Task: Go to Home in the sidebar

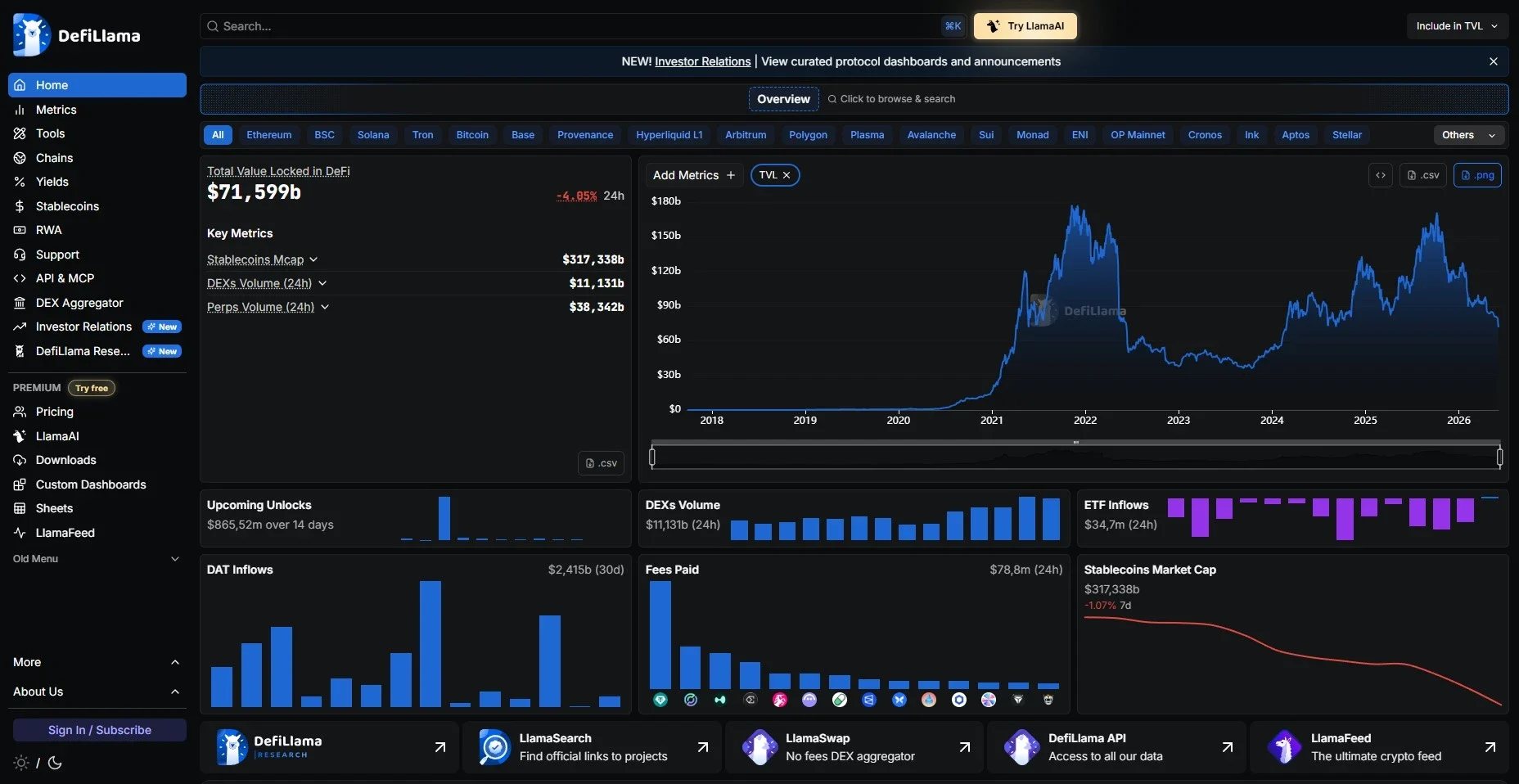Action: [97, 85]
